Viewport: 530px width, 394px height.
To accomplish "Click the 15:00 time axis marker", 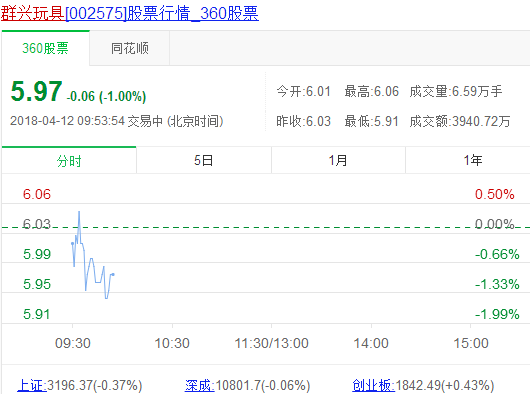I will click(x=471, y=343).
